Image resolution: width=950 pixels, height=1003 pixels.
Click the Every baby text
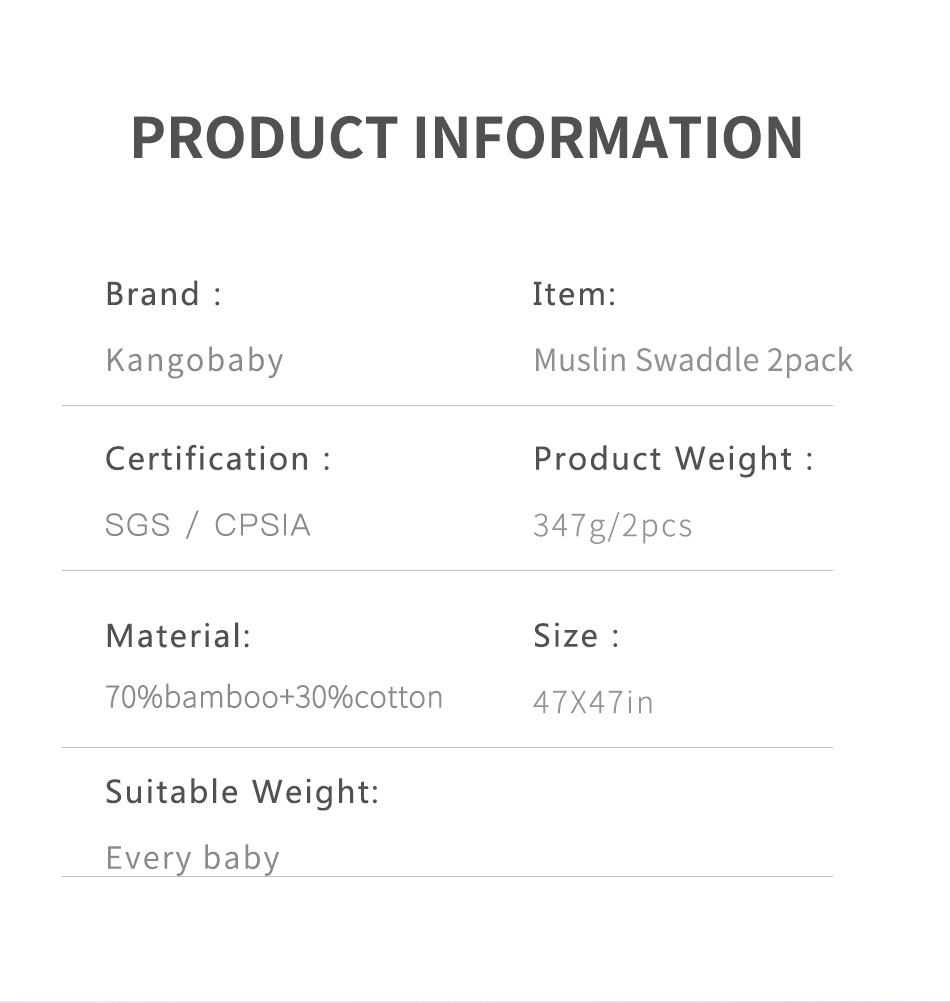(x=192, y=858)
